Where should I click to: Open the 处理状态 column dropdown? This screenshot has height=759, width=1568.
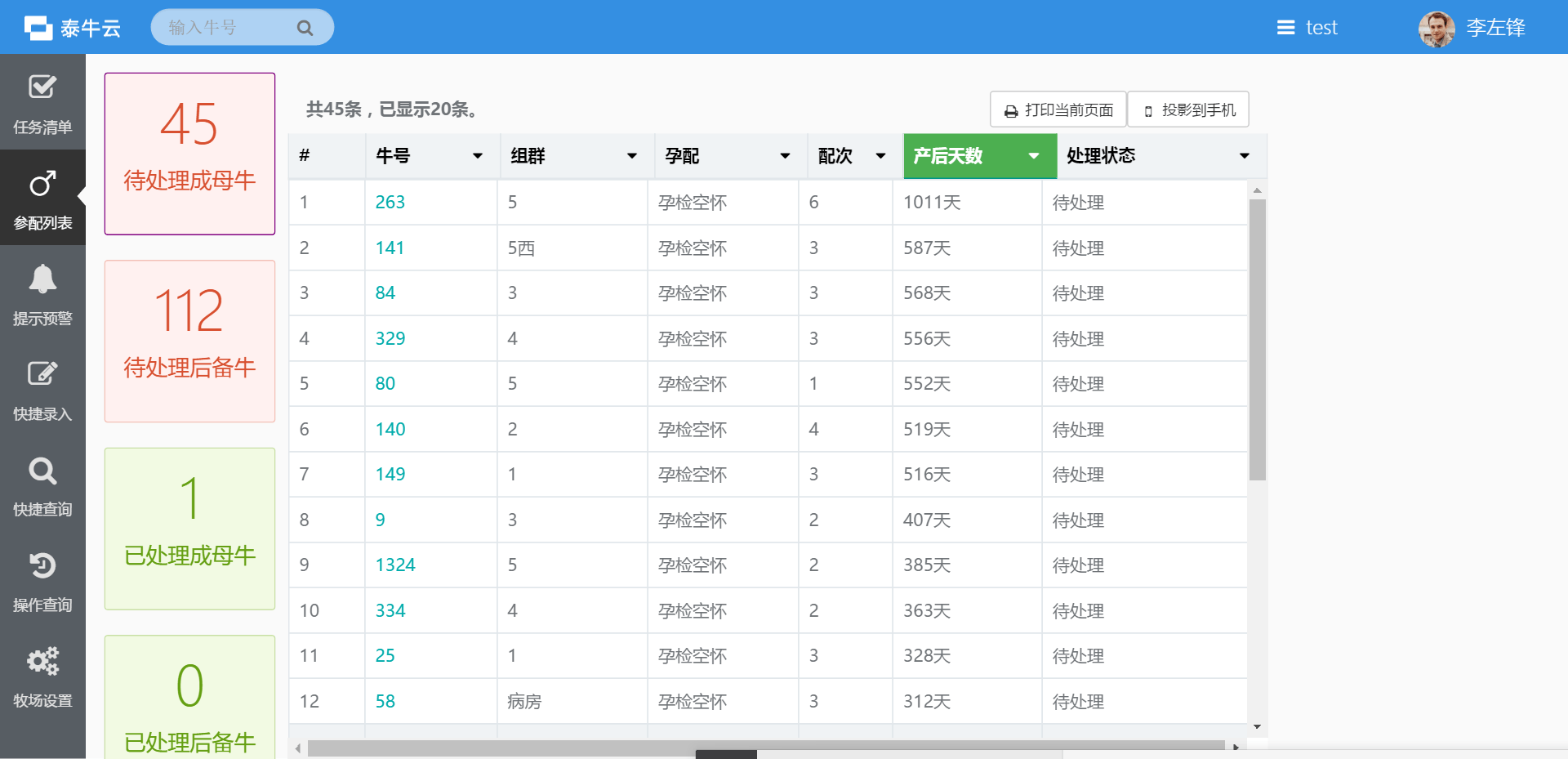coord(1244,156)
